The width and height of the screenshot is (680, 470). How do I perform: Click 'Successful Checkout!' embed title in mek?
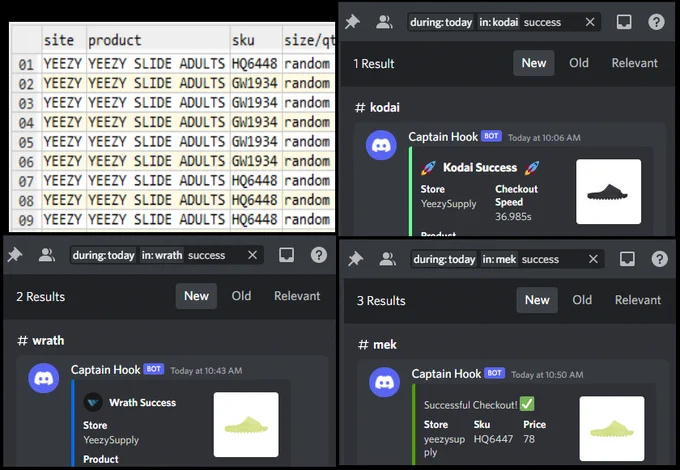click(x=471, y=405)
